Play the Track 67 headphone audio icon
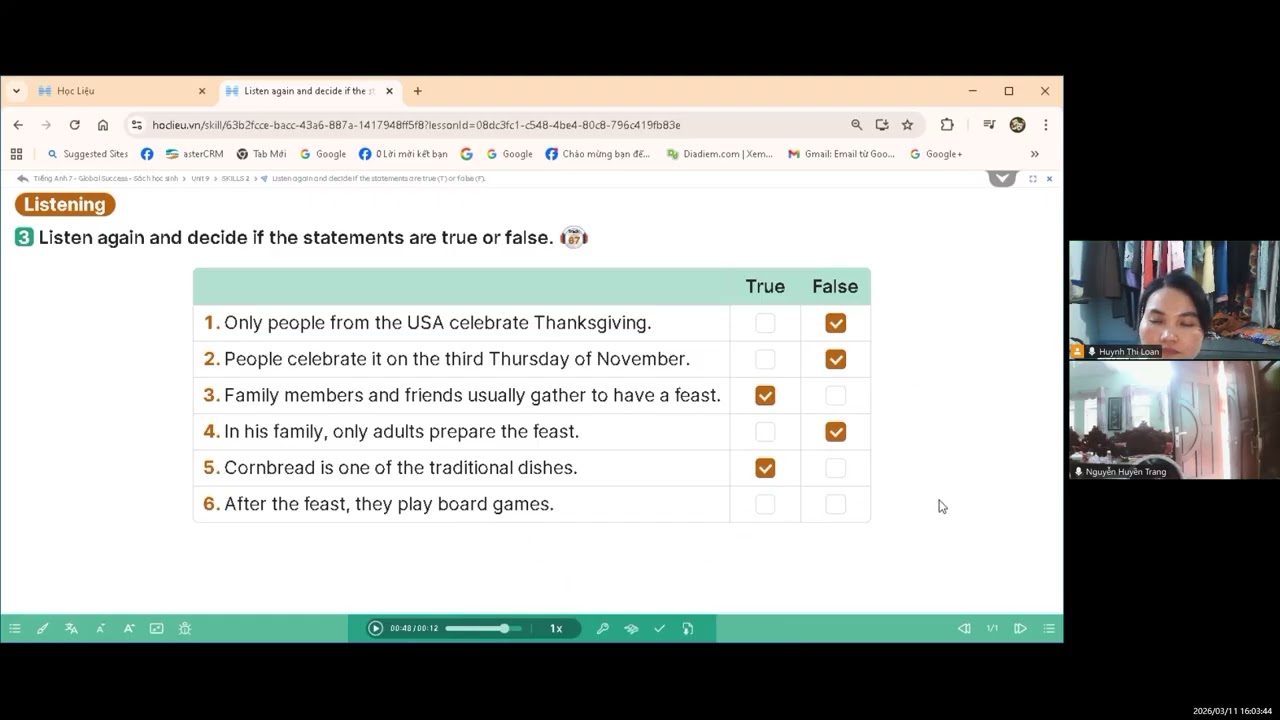Screen dimensions: 1280x720 click(573, 238)
